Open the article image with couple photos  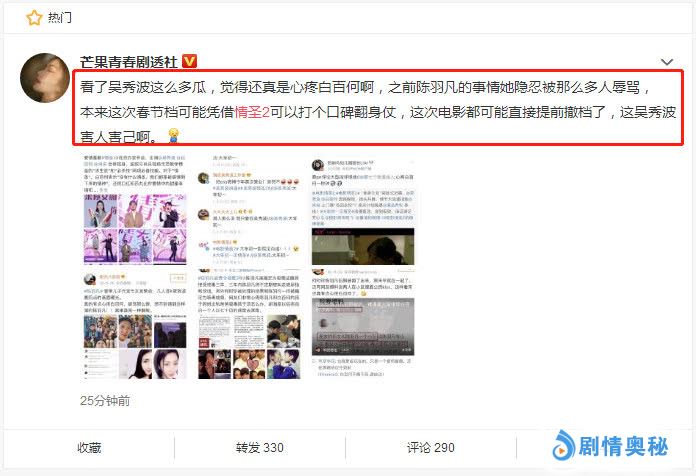(253, 325)
